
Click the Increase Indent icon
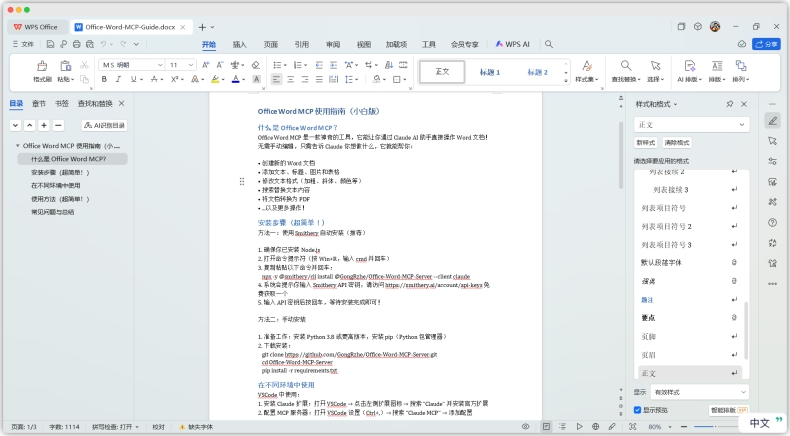pyautogui.click(x=333, y=65)
